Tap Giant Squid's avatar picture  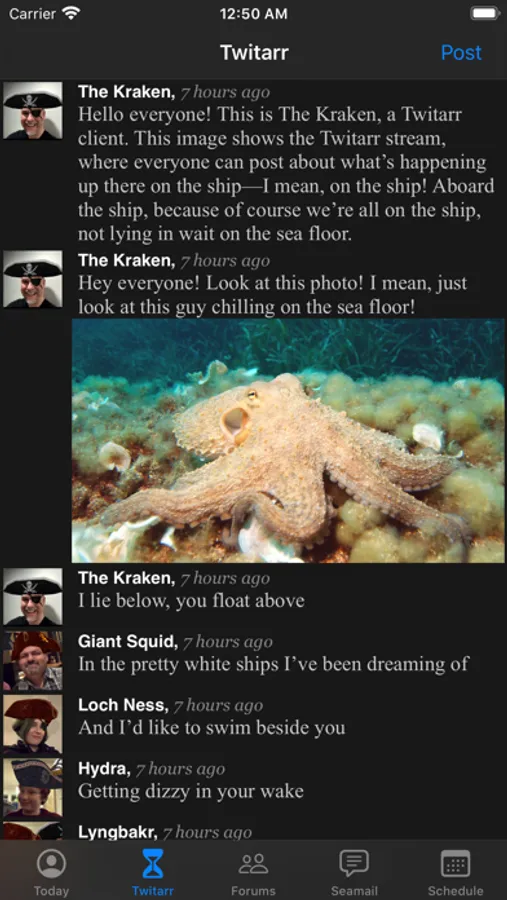coord(33,661)
